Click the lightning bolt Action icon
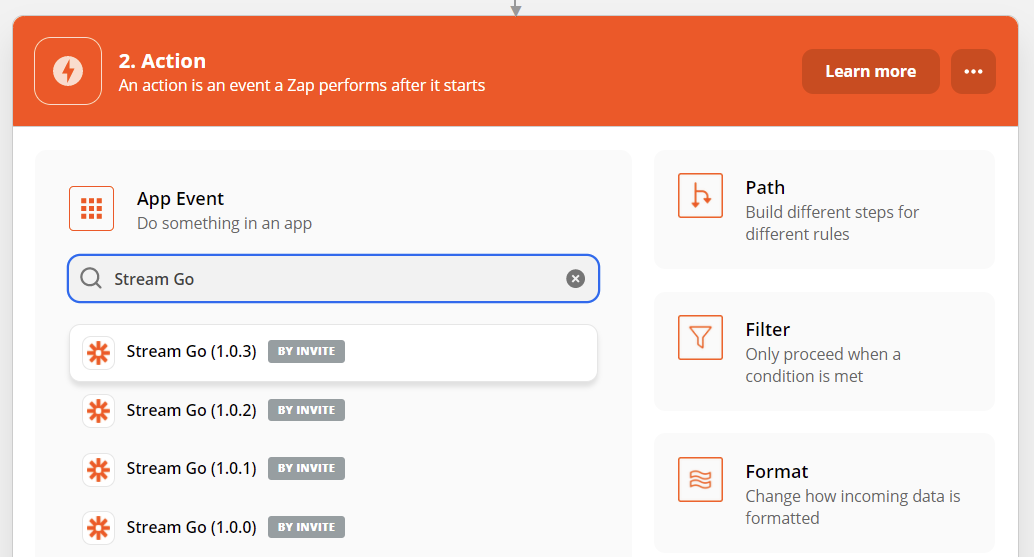1034x557 pixels. [x=68, y=71]
